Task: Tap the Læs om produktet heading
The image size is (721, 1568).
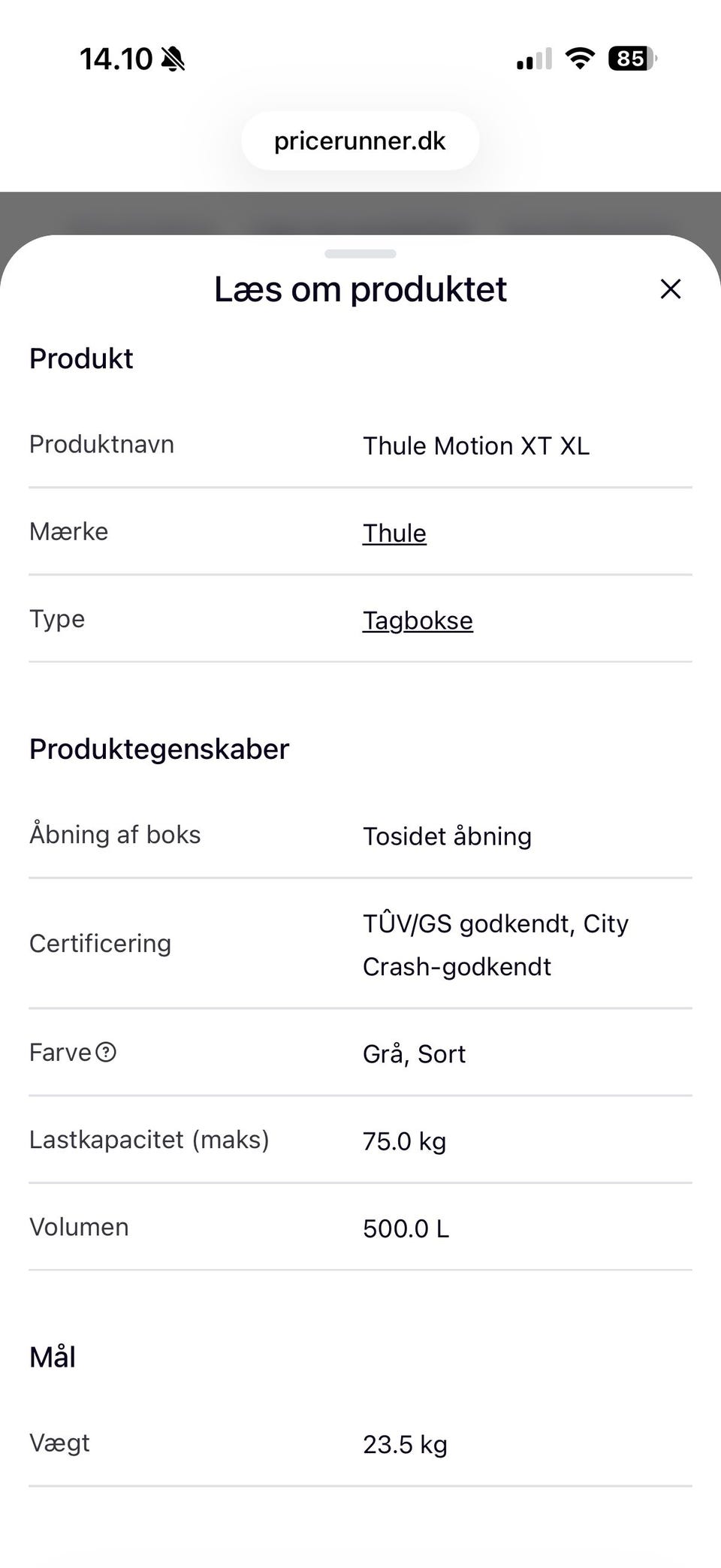Action: [x=360, y=289]
